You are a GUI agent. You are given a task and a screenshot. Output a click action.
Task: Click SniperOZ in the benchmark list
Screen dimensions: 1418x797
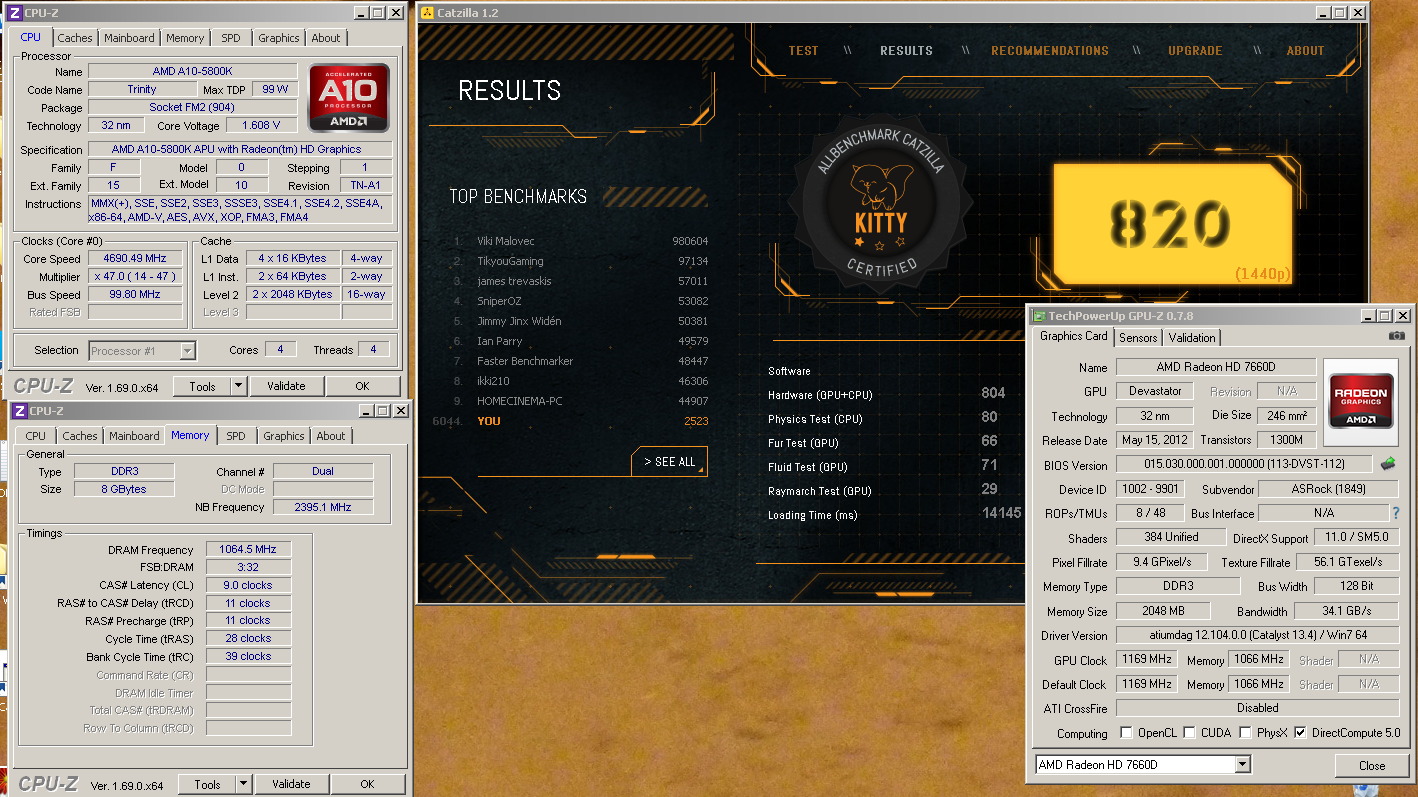point(579,301)
